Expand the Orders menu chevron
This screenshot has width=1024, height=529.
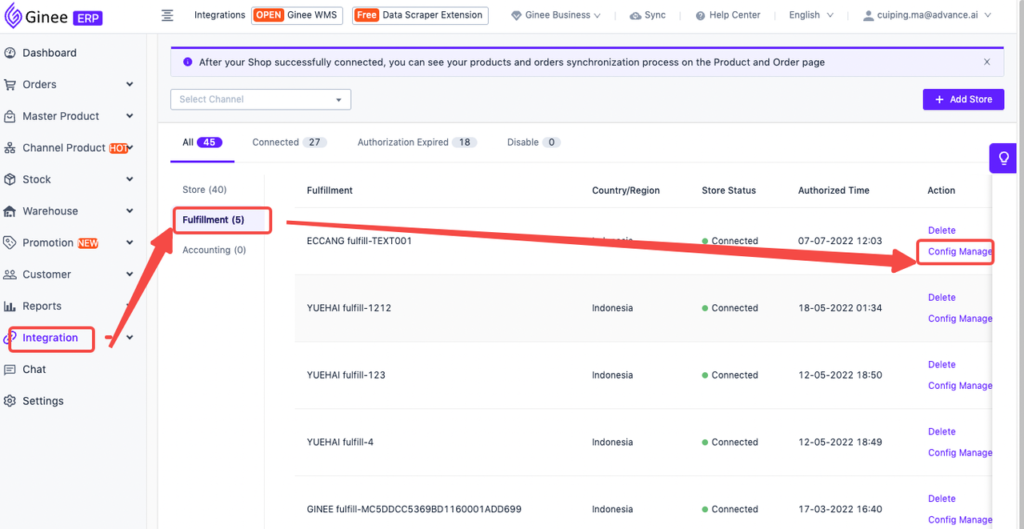[130, 84]
